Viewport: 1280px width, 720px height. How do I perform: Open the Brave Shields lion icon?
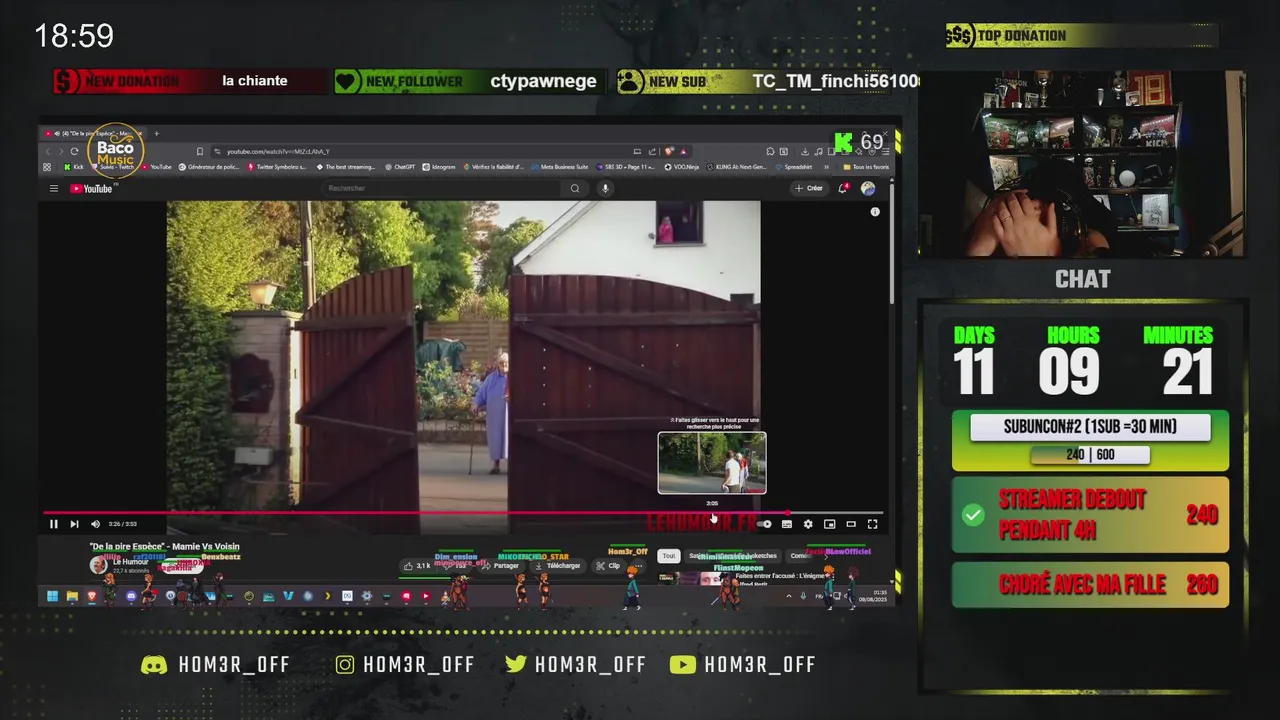(x=669, y=151)
